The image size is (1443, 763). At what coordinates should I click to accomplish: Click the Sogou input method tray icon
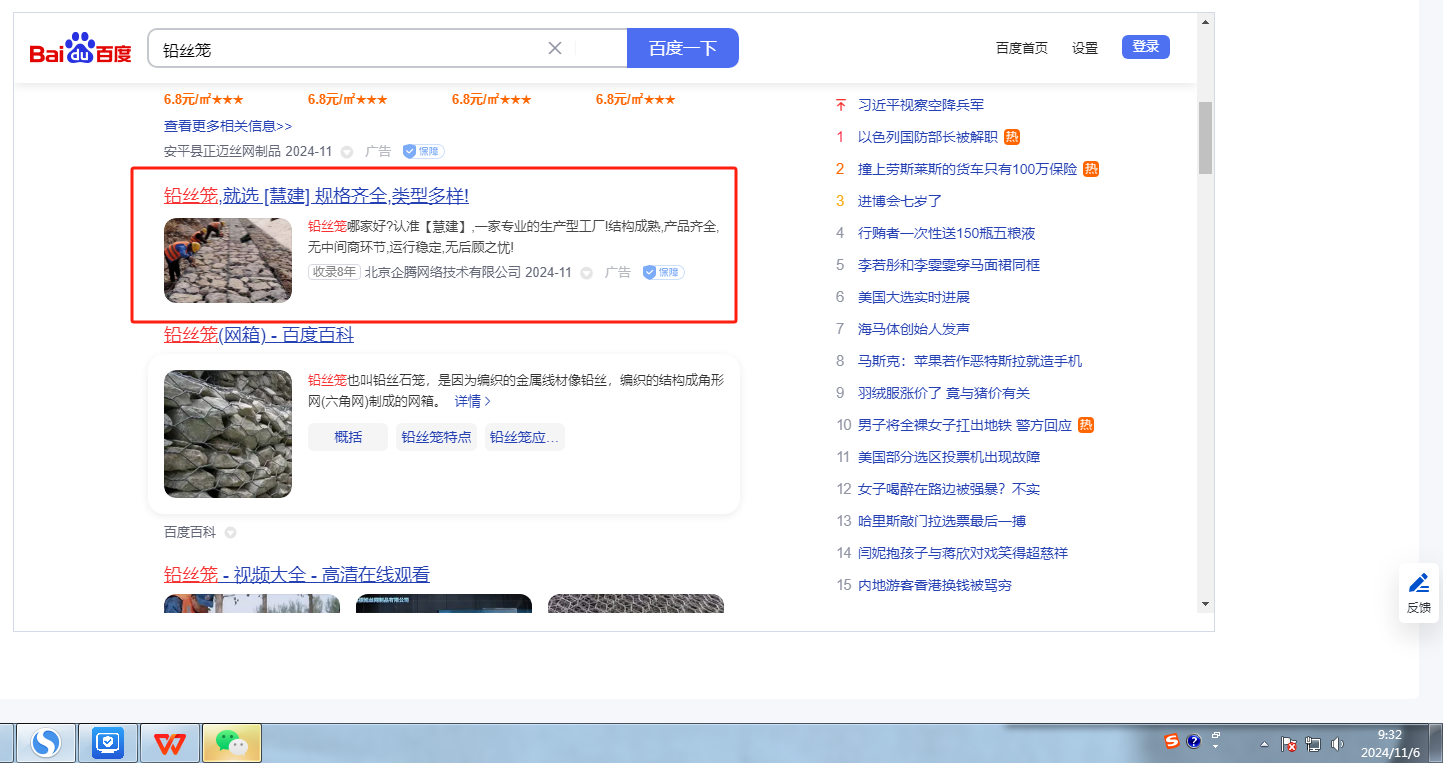coord(1172,741)
